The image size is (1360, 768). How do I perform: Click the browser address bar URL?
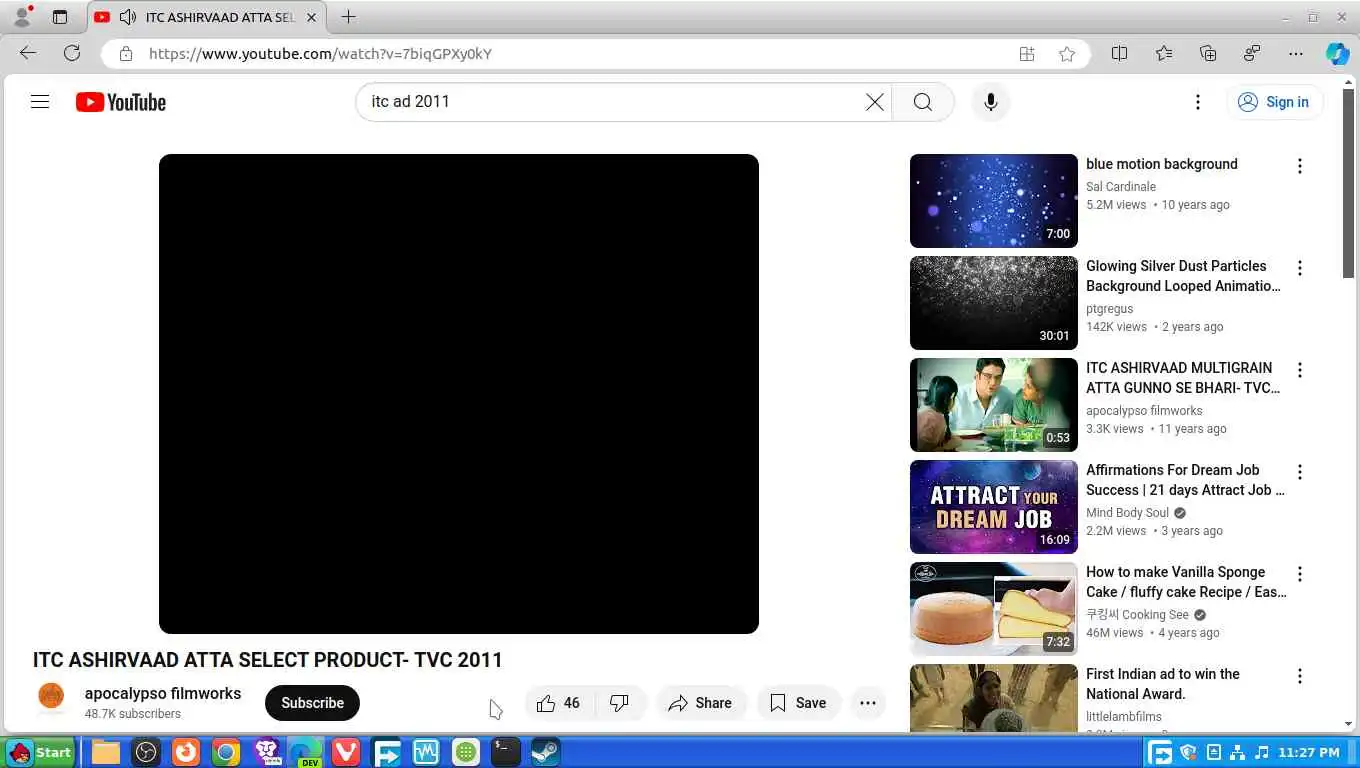pyautogui.click(x=320, y=54)
